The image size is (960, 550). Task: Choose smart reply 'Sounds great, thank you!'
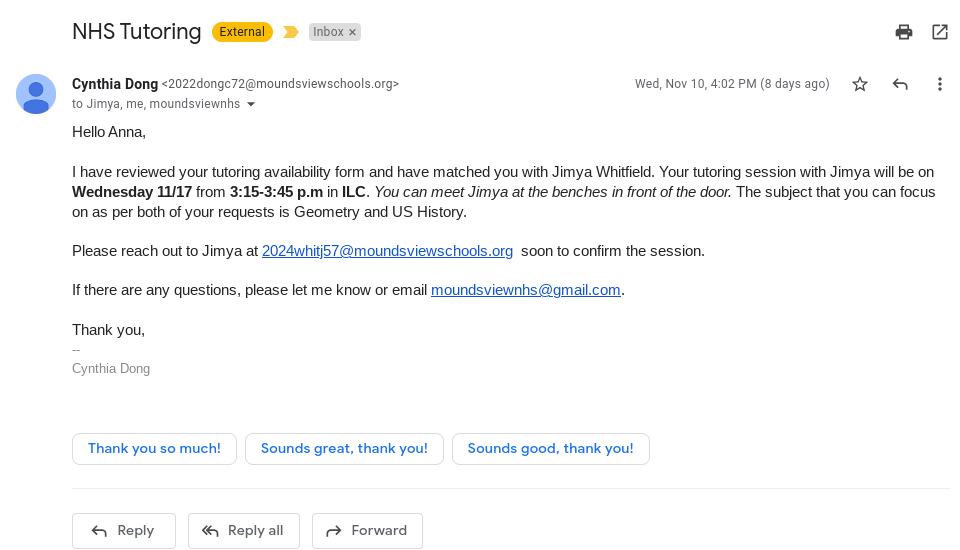344,449
